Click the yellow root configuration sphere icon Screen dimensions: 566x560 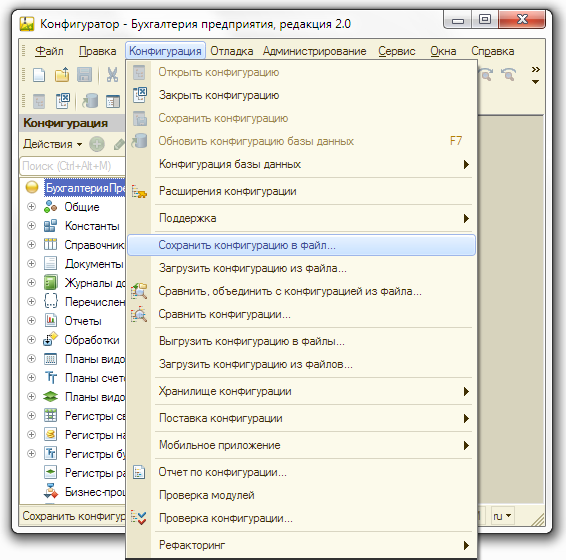(32, 187)
